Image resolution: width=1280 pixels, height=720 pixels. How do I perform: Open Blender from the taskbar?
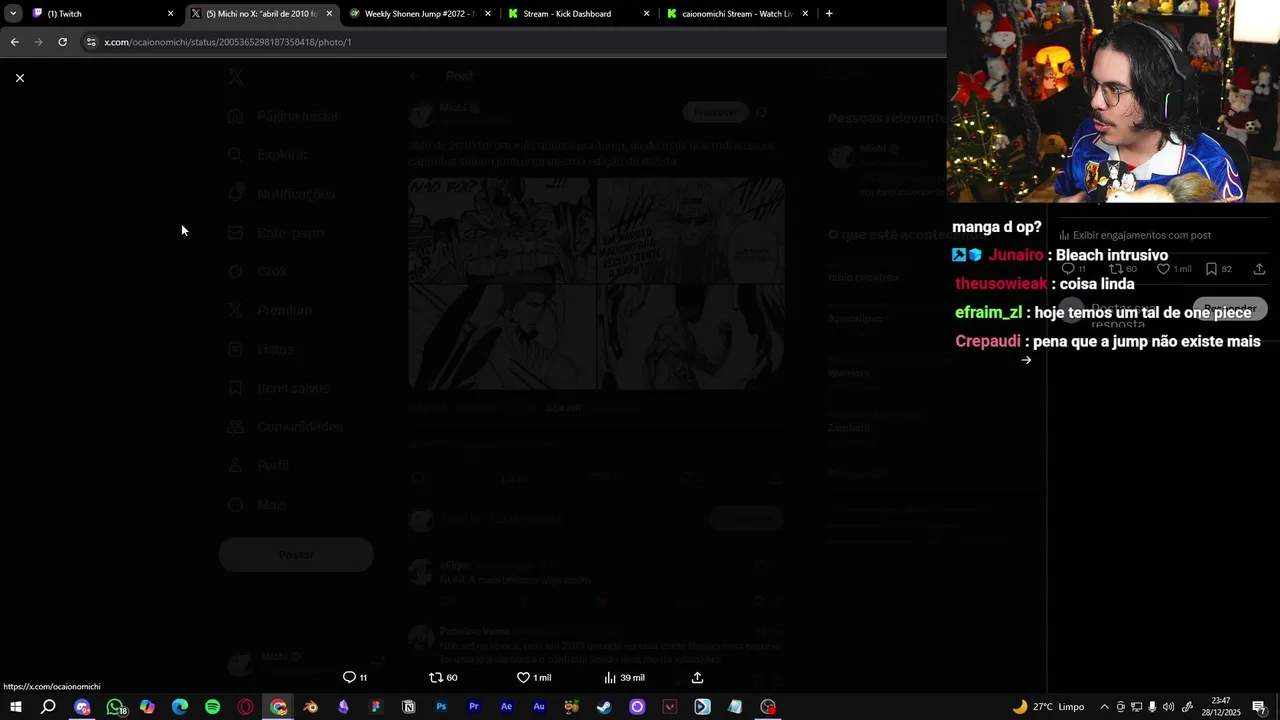(311, 707)
